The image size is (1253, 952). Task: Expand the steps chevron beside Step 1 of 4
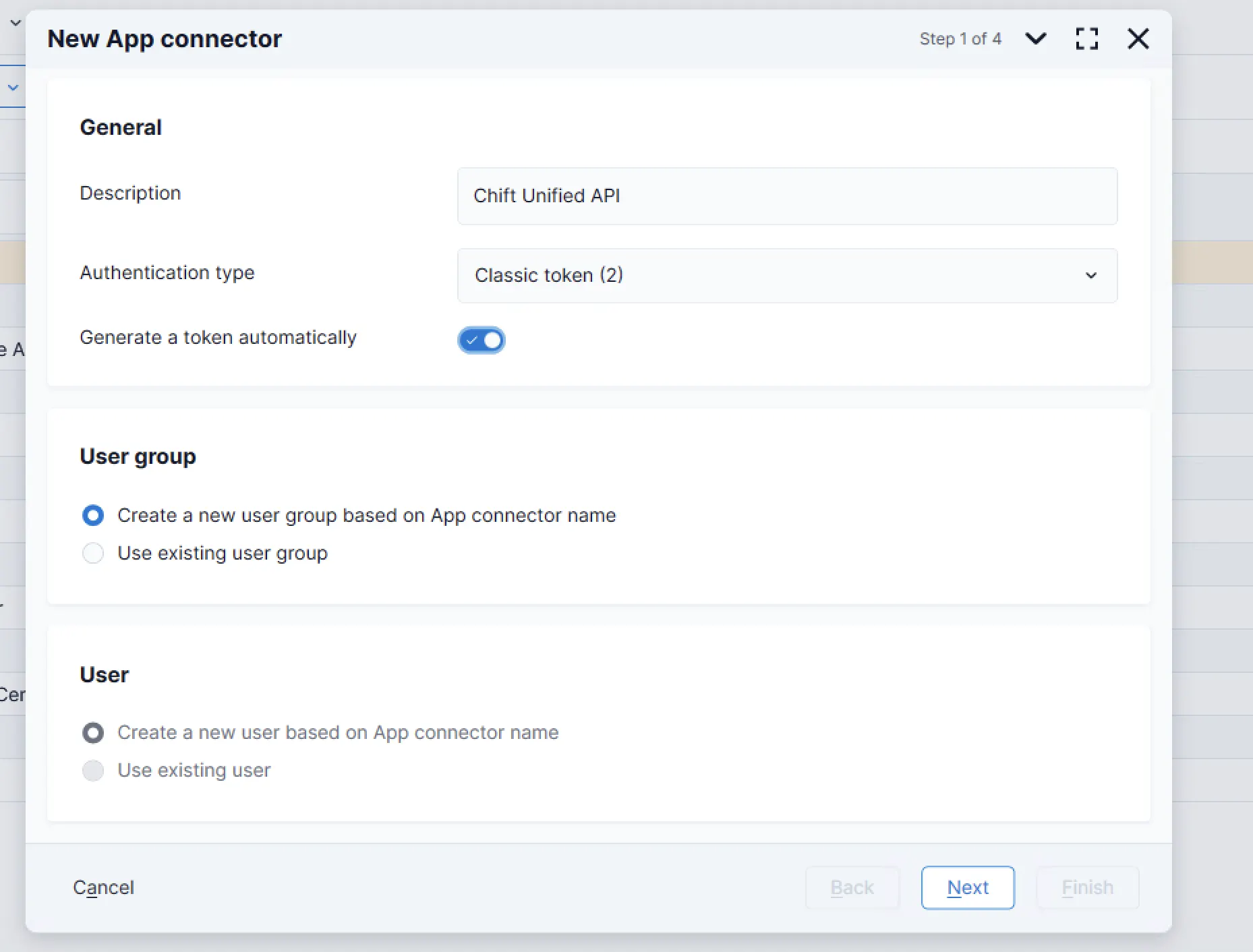[1035, 38]
